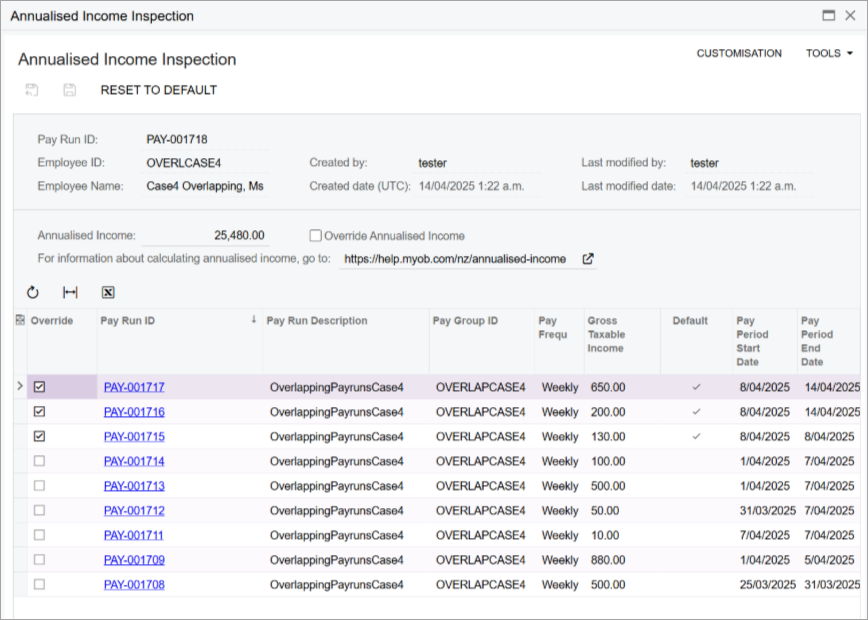Untick the Override checkbox for PAY-001717
Viewport: 868px width, 620px height.
click(x=39, y=386)
